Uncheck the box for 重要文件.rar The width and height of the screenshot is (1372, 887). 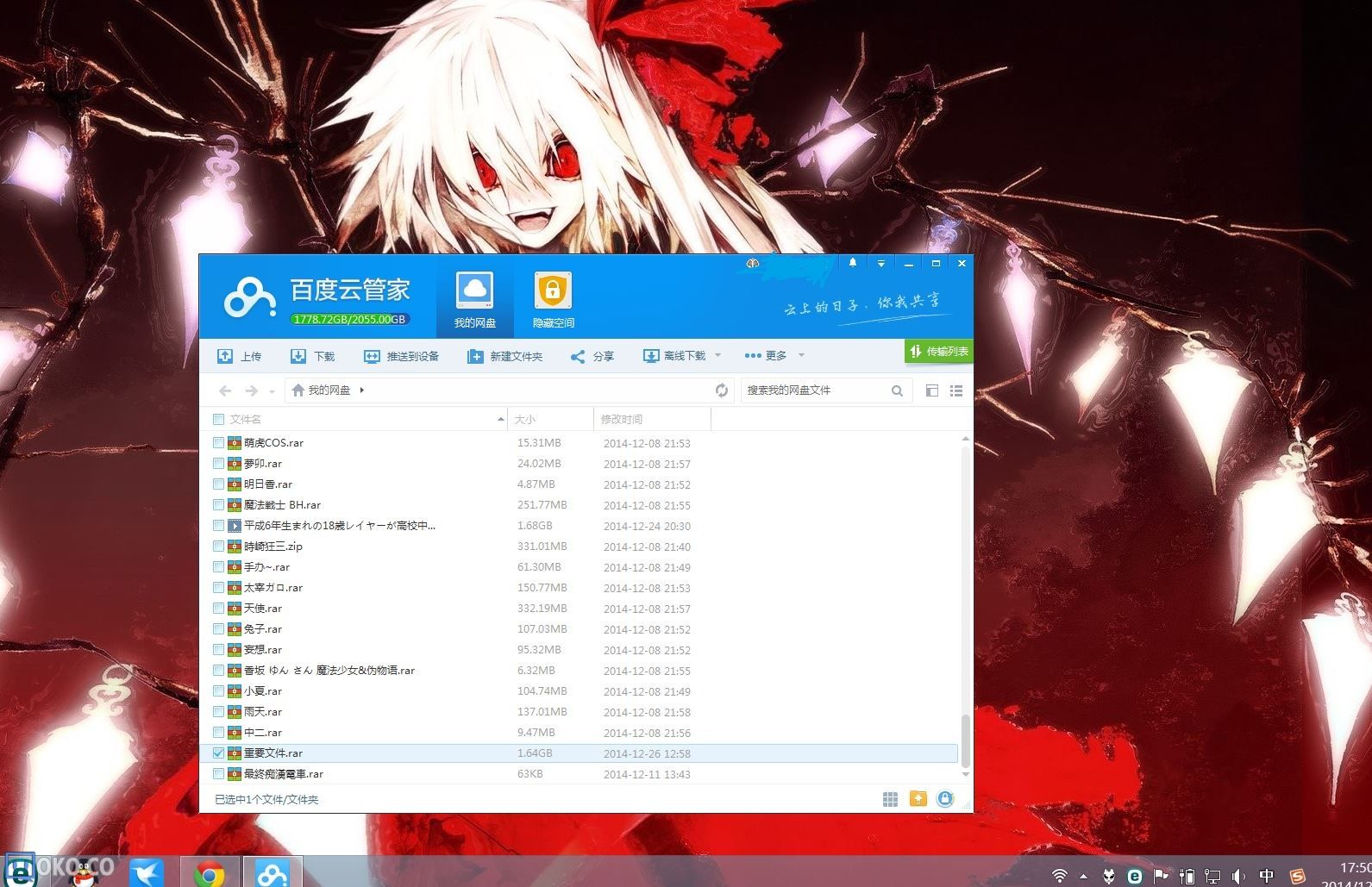(x=218, y=753)
